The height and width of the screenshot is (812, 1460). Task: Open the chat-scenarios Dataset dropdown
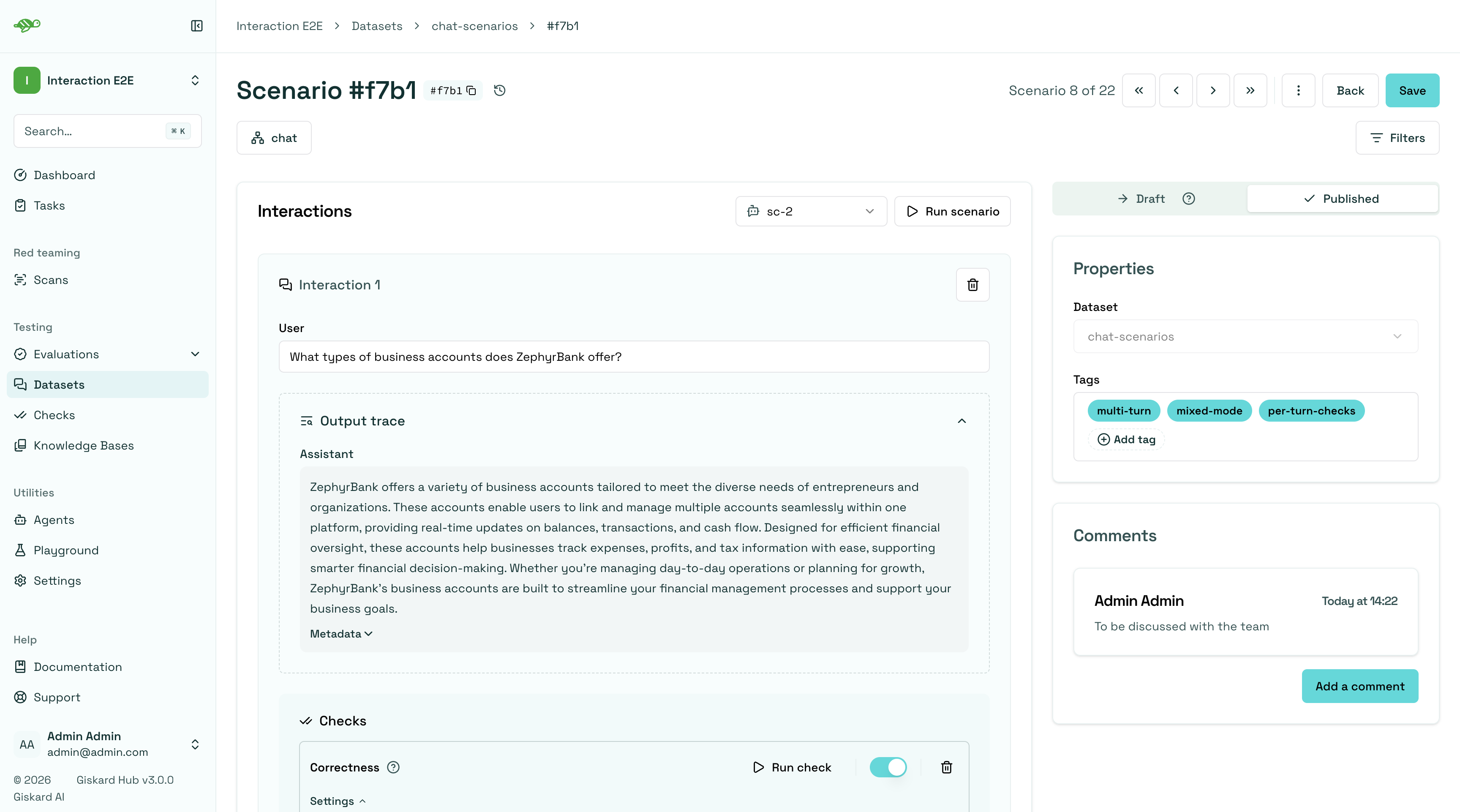click(1246, 337)
